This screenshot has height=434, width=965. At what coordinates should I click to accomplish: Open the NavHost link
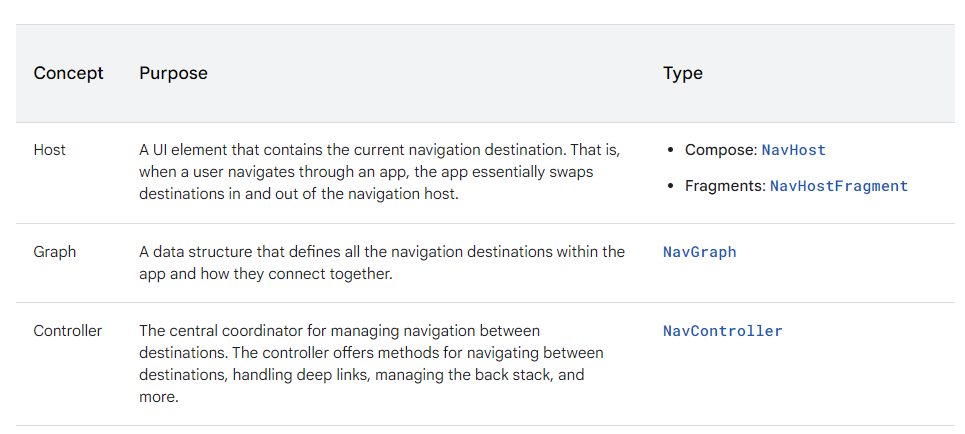click(x=793, y=150)
